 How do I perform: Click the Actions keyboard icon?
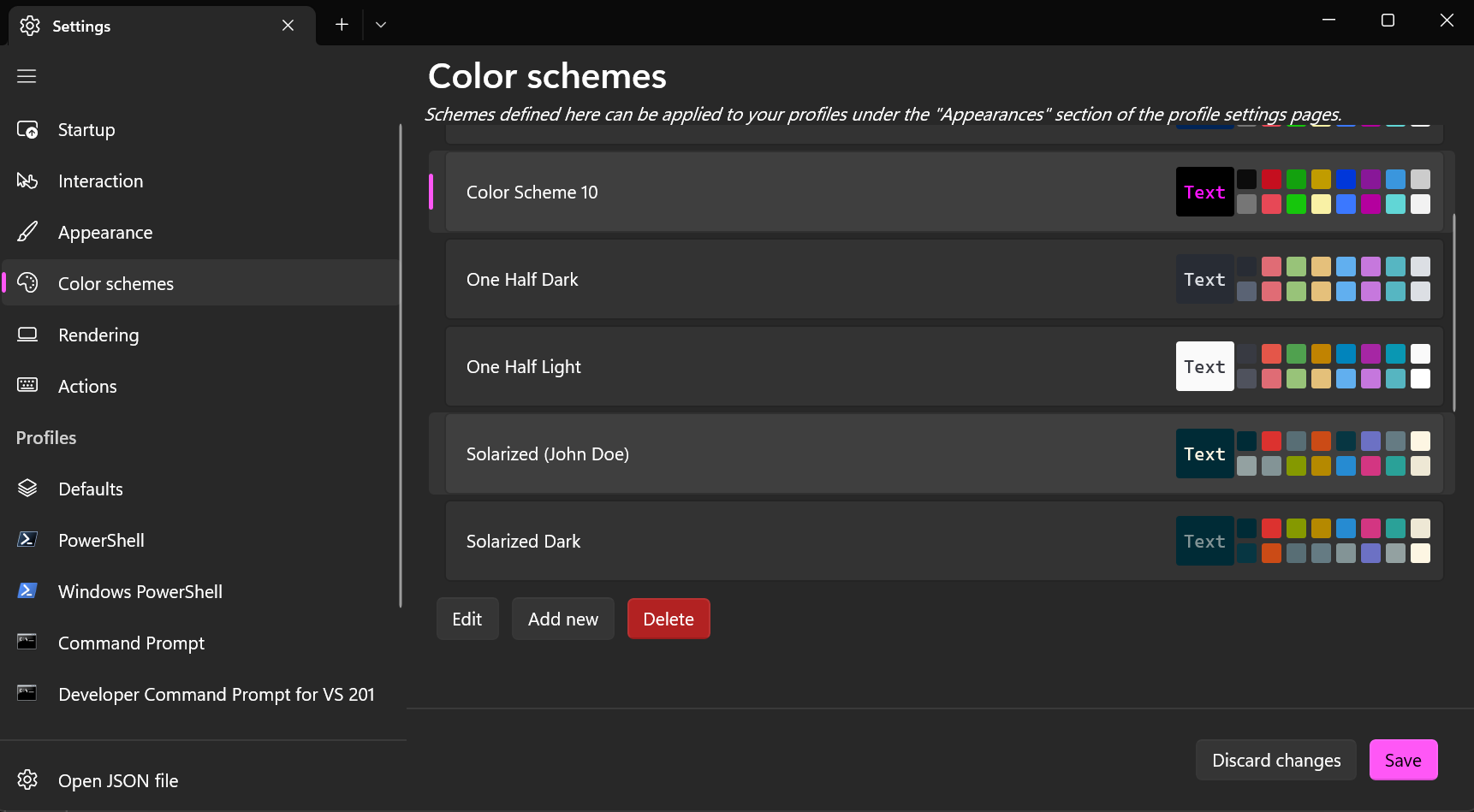pyautogui.click(x=27, y=386)
